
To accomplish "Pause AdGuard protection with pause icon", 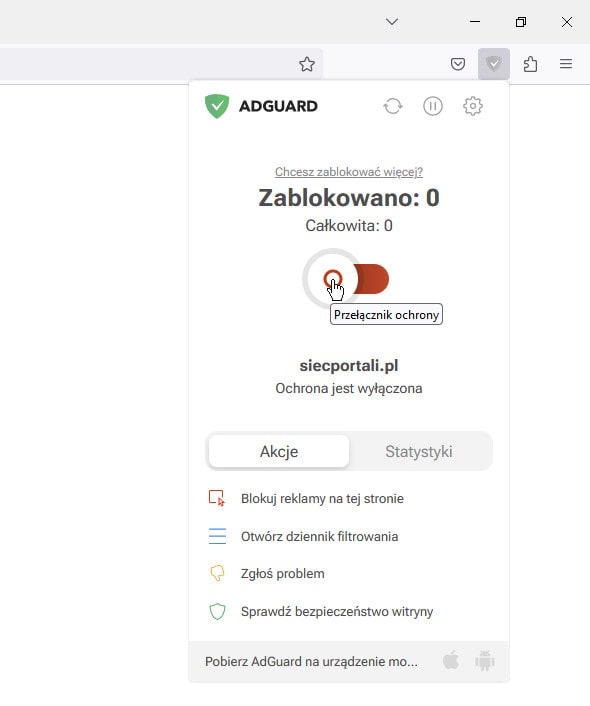I will coord(433,106).
